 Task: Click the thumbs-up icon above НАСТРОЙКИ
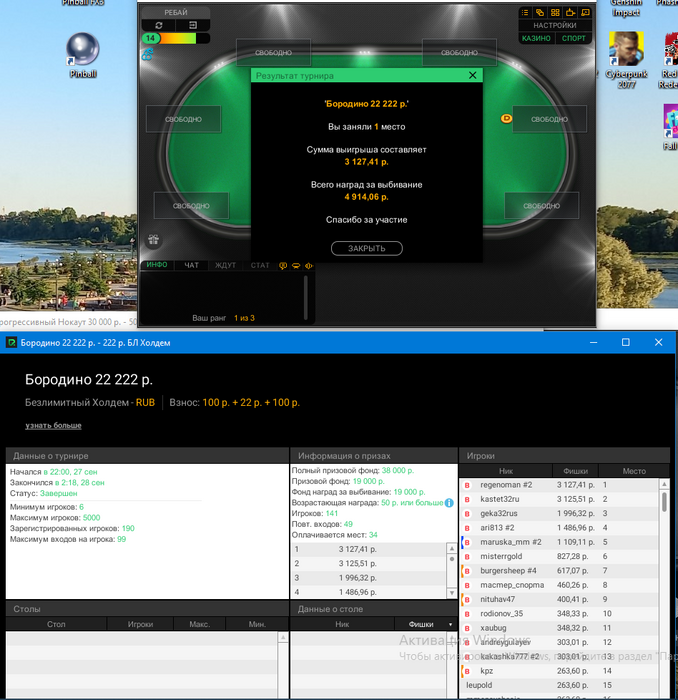(570, 12)
